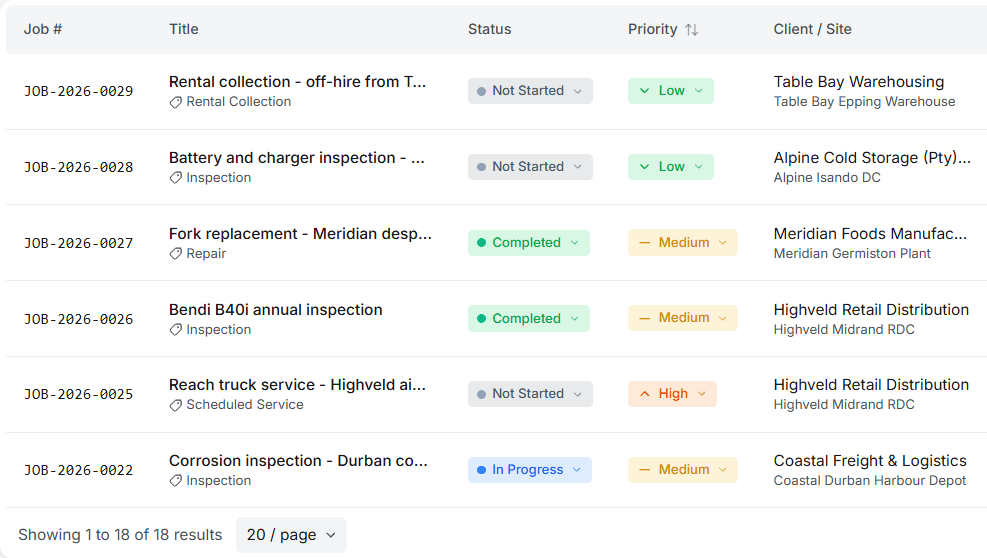The image size is (987, 558).
Task: Sort by the Priority column arrows icon
Action: point(691,30)
